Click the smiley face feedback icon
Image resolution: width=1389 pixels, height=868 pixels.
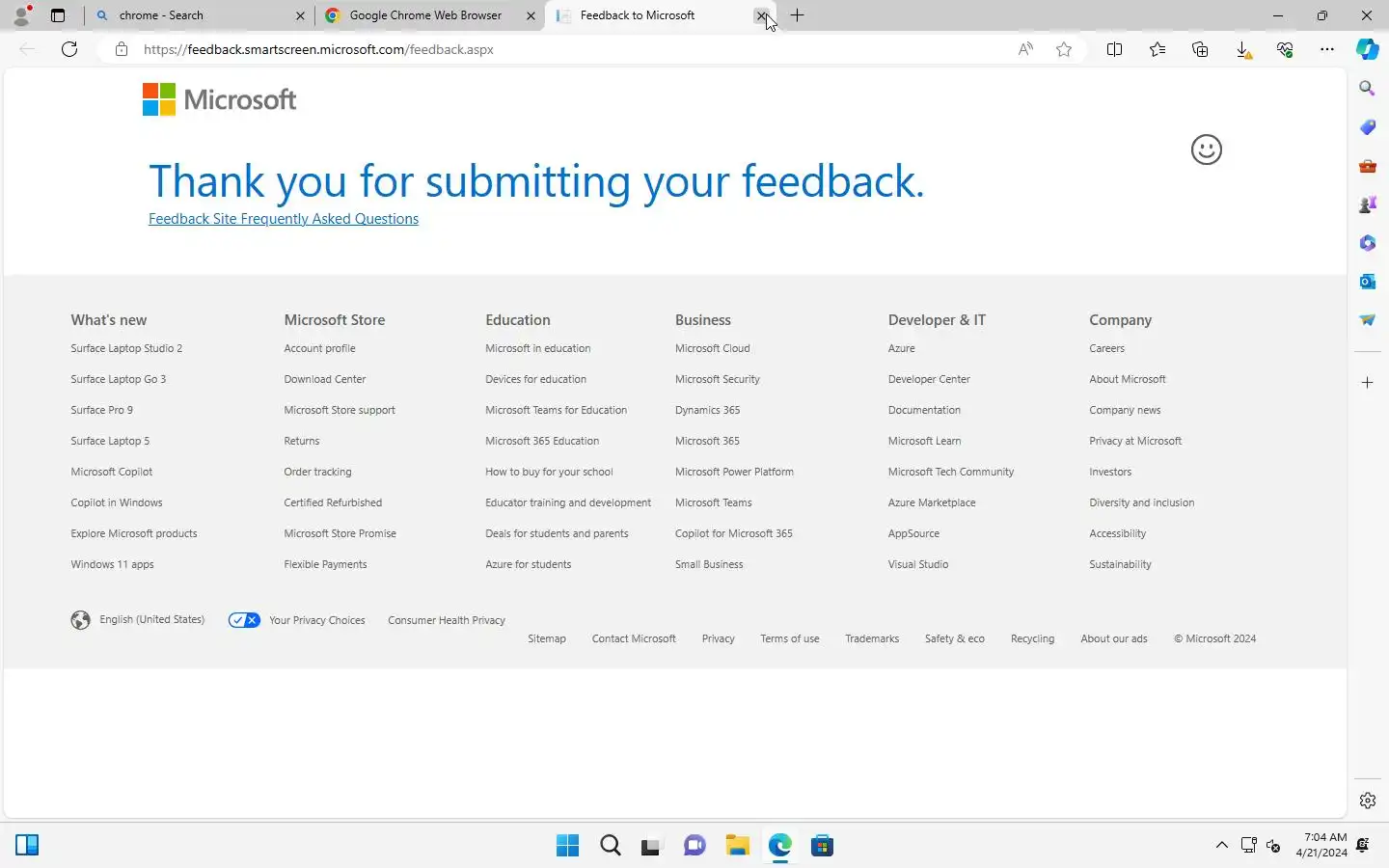click(x=1206, y=149)
